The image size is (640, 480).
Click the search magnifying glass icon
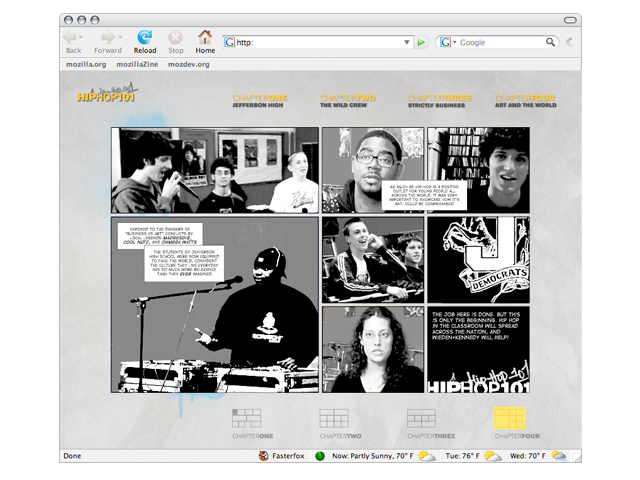pyautogui.click(x=551, y=42)
